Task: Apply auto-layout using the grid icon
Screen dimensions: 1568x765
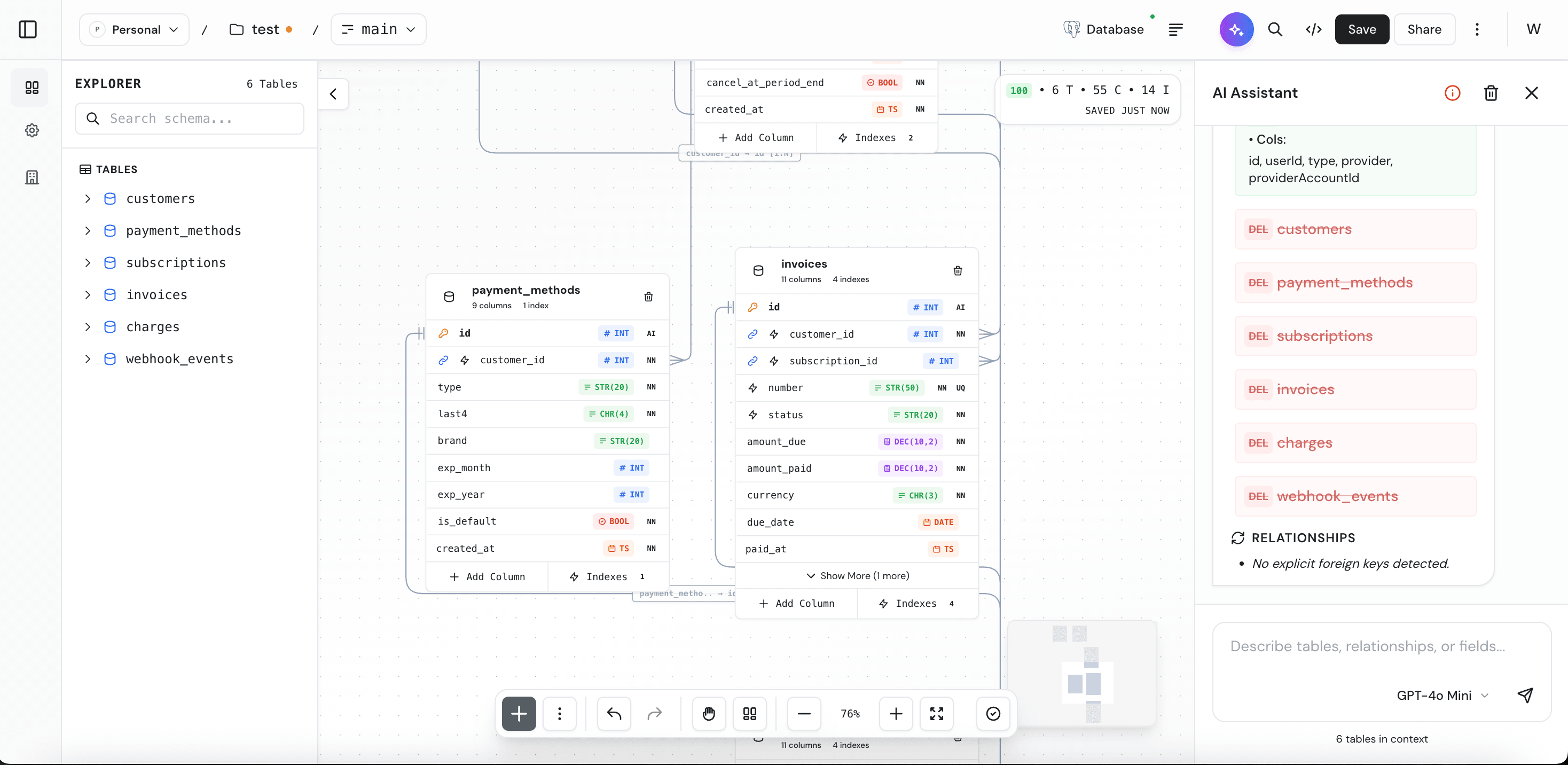Action: point(749,713)
